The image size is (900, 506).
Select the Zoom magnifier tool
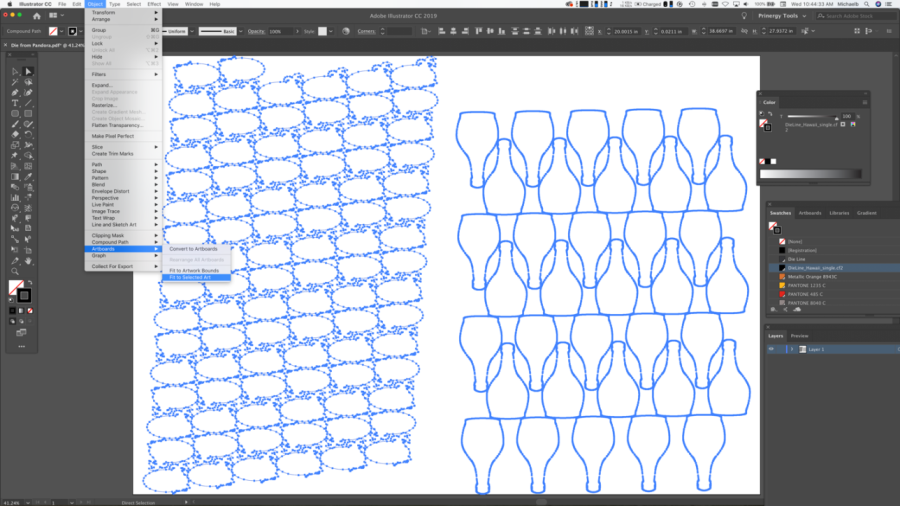[15, 271]
